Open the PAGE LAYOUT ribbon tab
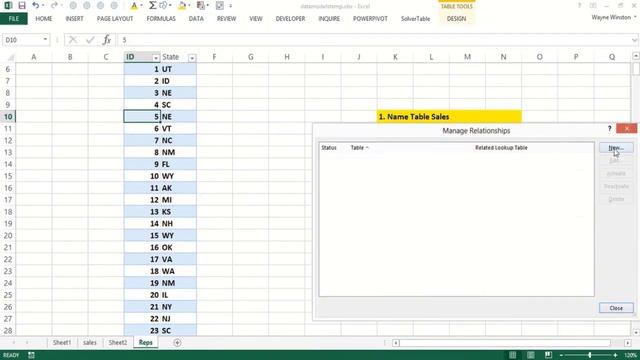The height and width of the screenshot is (360, 640). [115, 19]
